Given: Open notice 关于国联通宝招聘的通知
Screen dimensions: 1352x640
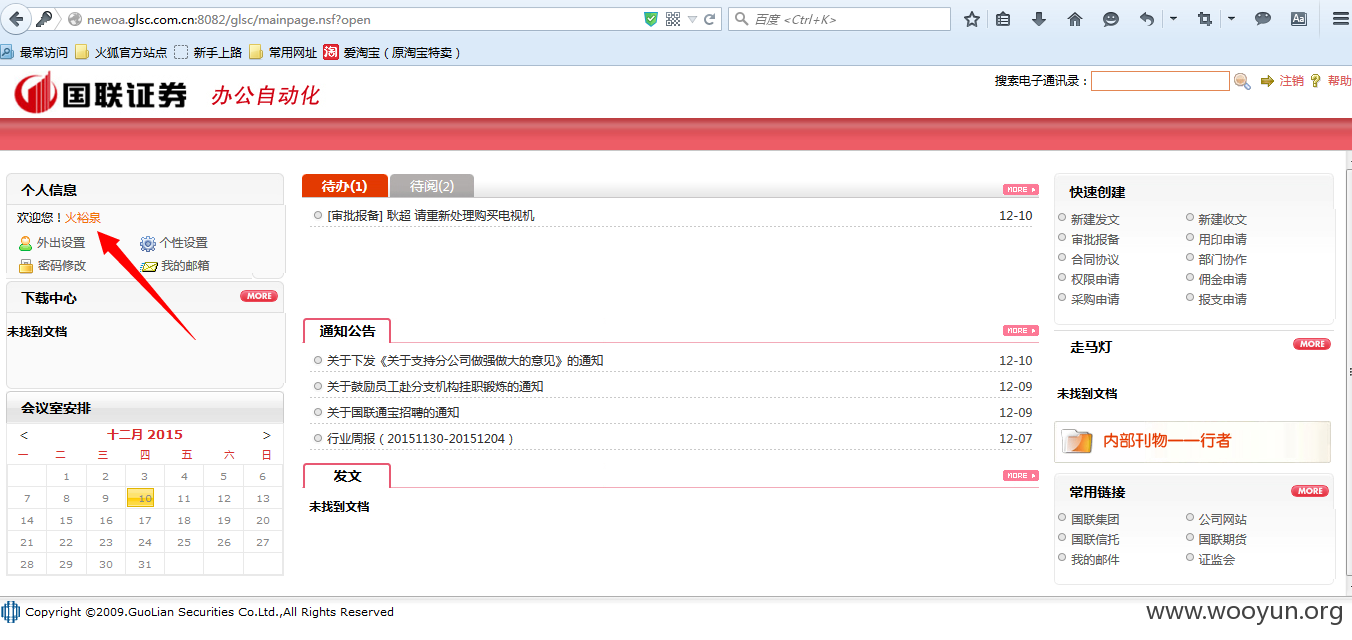Looking at the screenshot, I should pos(393,412).
